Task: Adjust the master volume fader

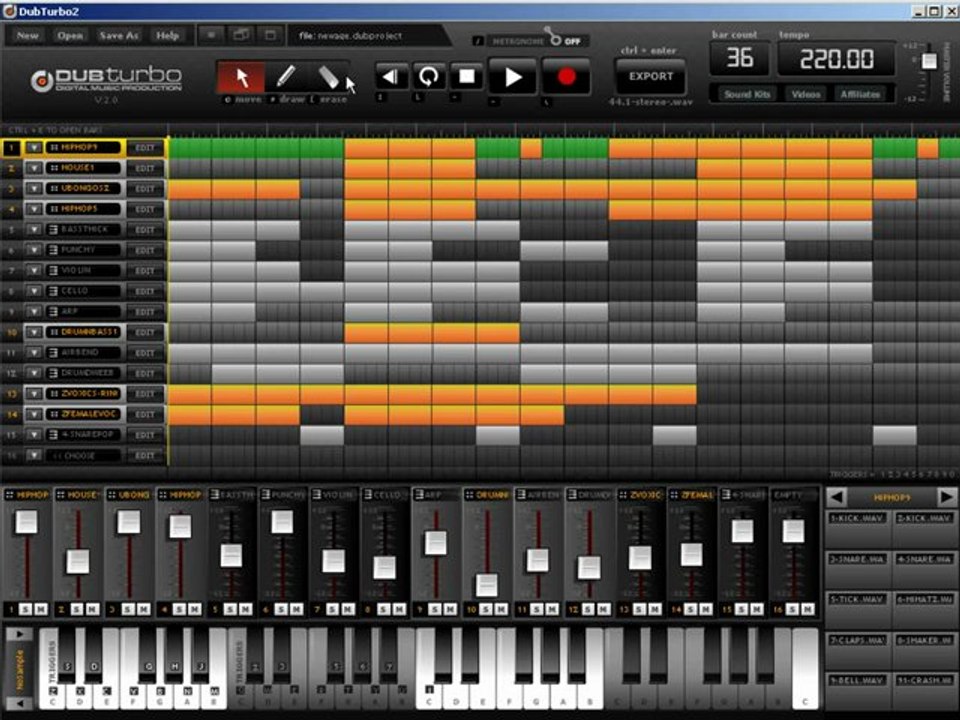Action: [929, 61]
